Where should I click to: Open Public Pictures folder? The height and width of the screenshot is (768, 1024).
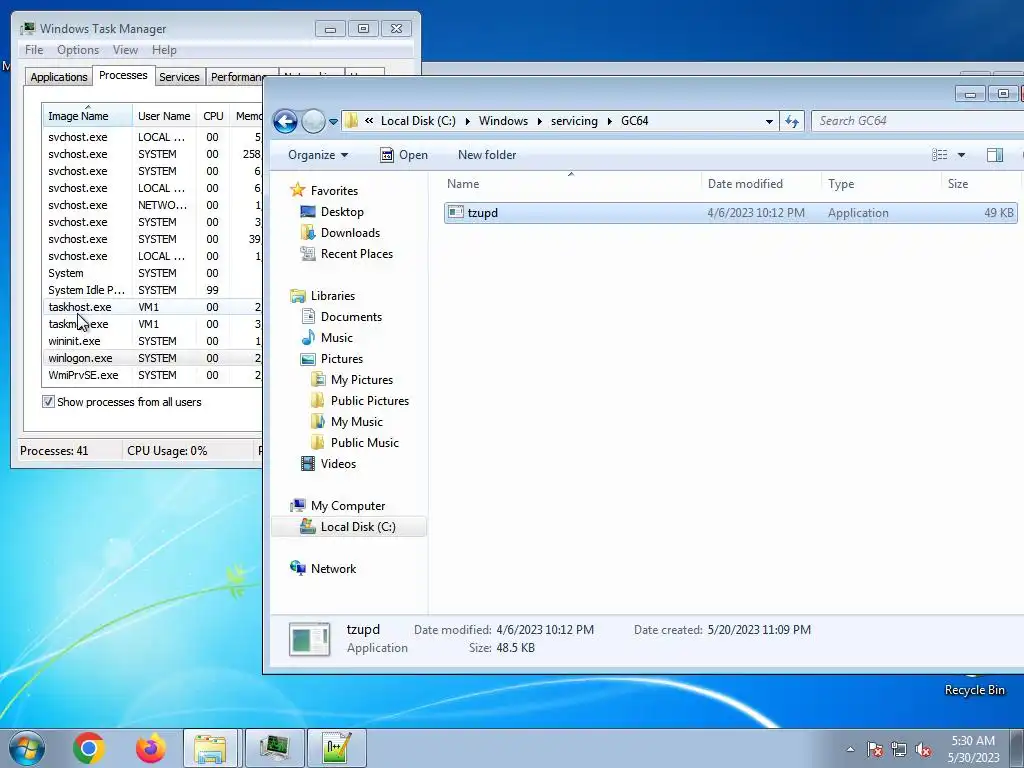pyautogui.click(x=370, y=400)
